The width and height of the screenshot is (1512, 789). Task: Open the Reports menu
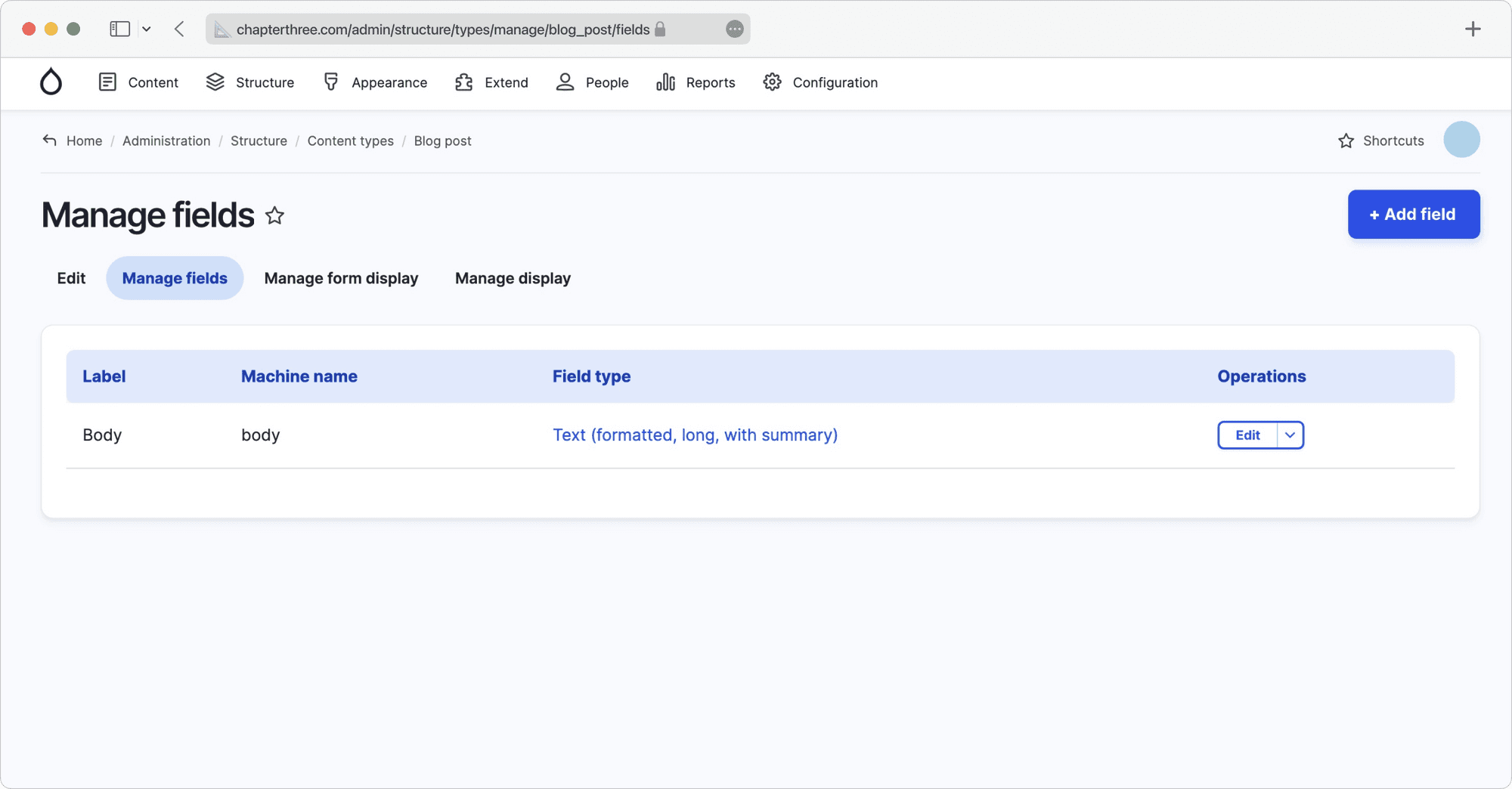click(696, 82)
